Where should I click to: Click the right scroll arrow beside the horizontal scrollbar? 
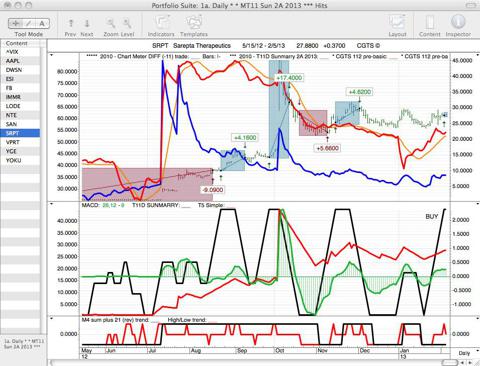(x=470, y=362)
